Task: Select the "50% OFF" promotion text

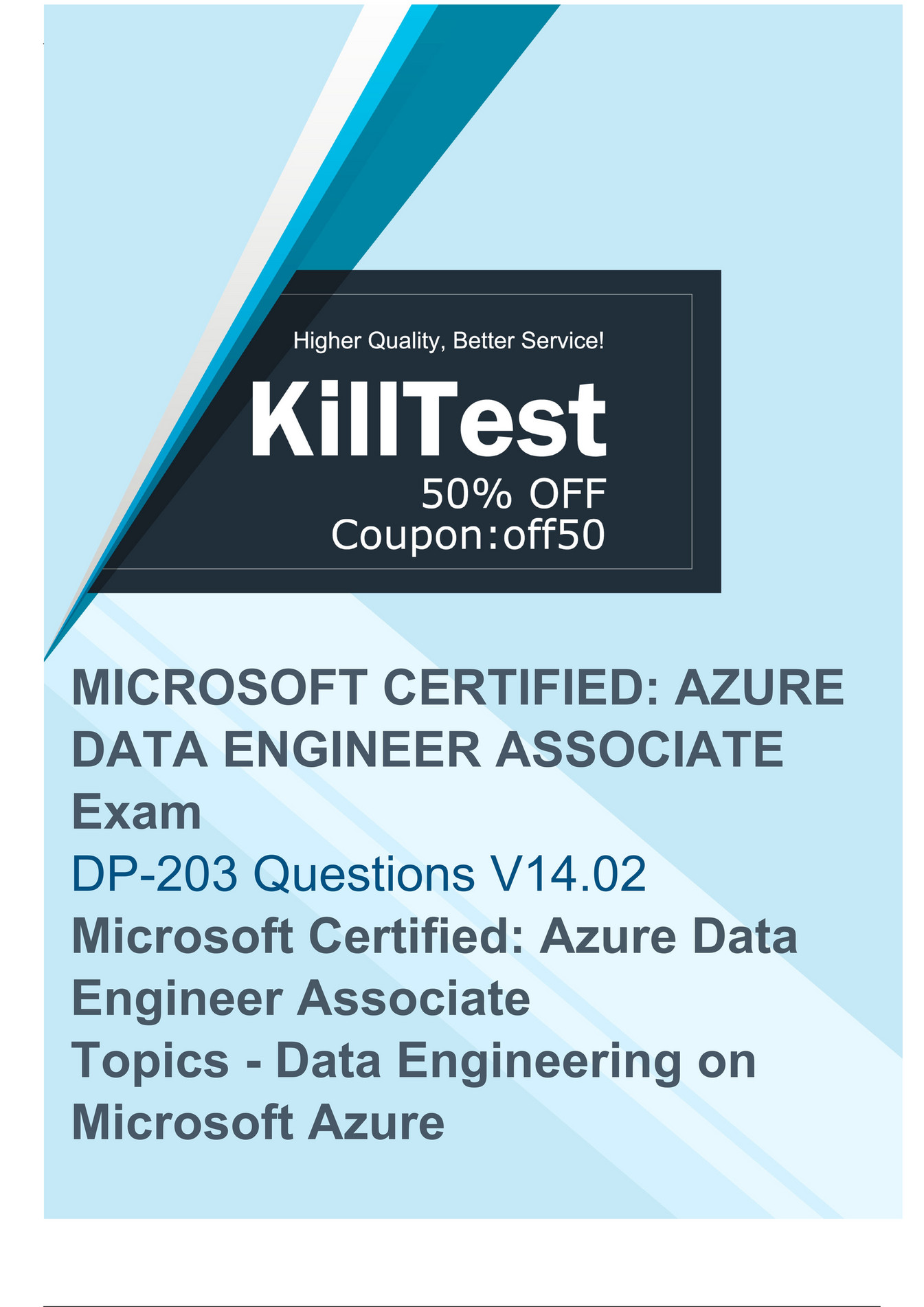Action: (x=513, y=493)
